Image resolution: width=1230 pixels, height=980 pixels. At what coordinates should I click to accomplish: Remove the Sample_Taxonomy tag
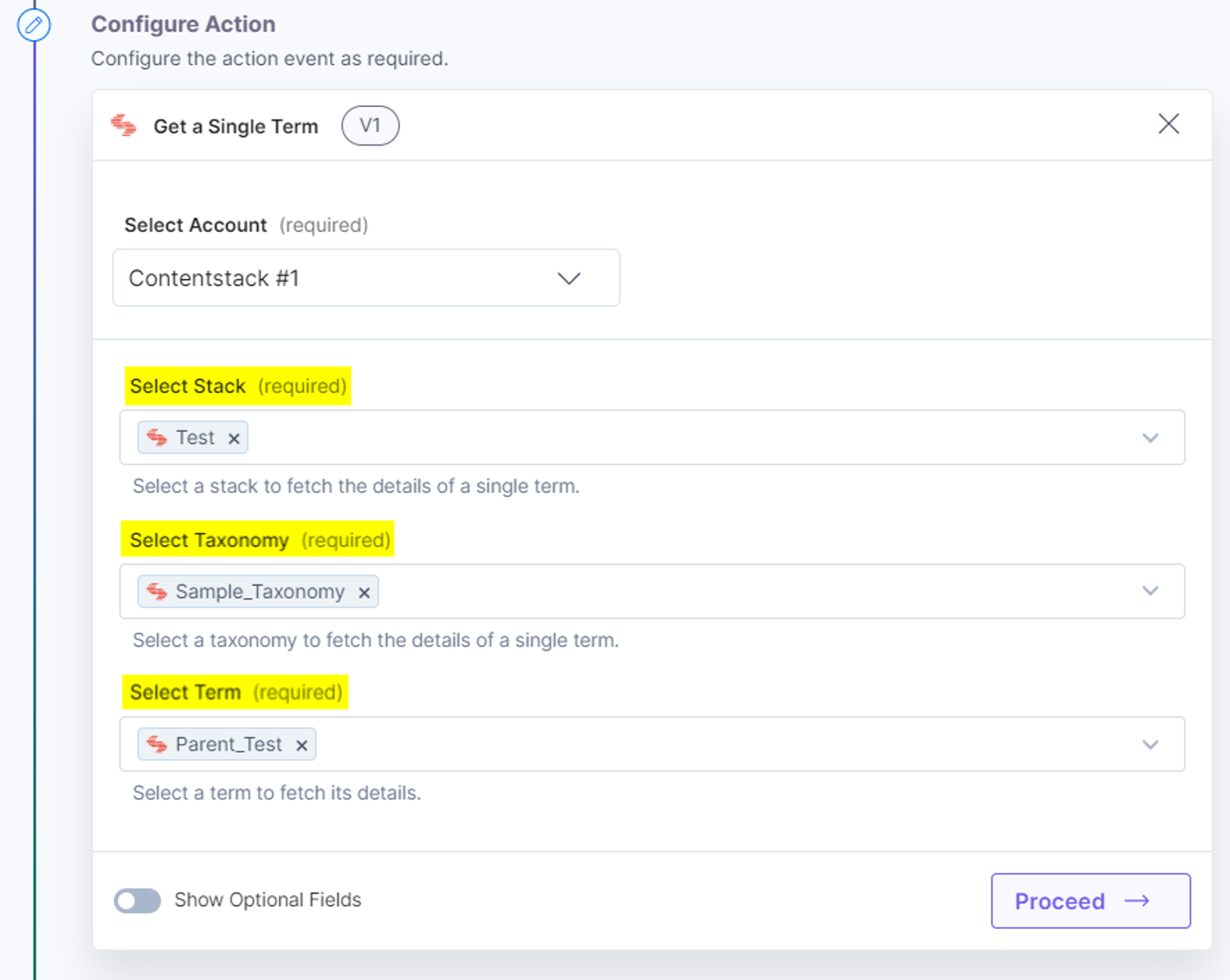pos(364,593)
